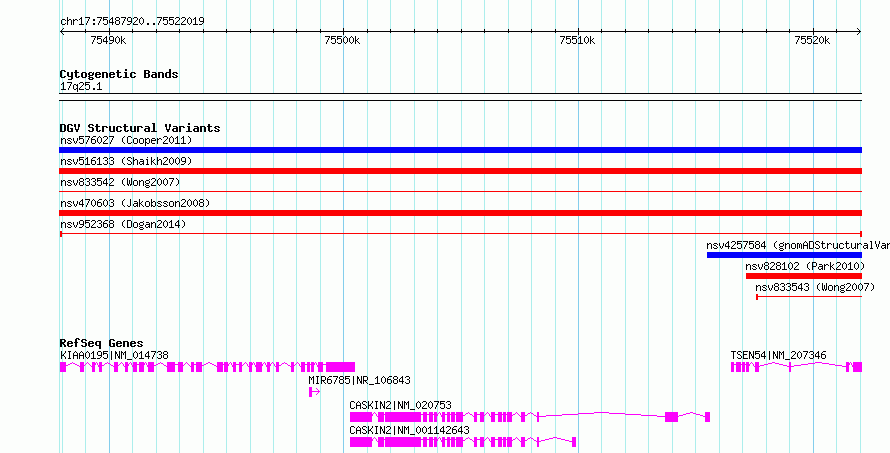Click the thin red nsv833542 Wong2007 line
The image size is (890, 453).
click(460, 192)
